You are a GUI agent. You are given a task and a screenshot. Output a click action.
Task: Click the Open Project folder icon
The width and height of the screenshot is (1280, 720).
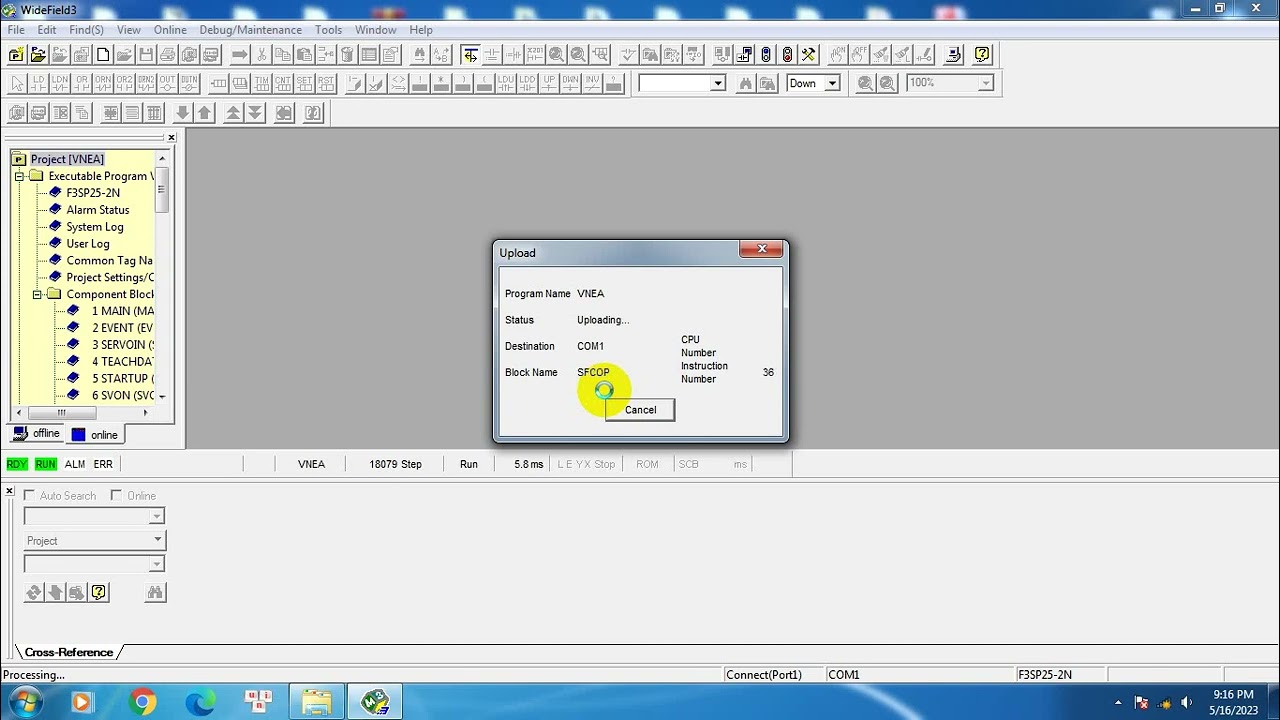[38, 55]
